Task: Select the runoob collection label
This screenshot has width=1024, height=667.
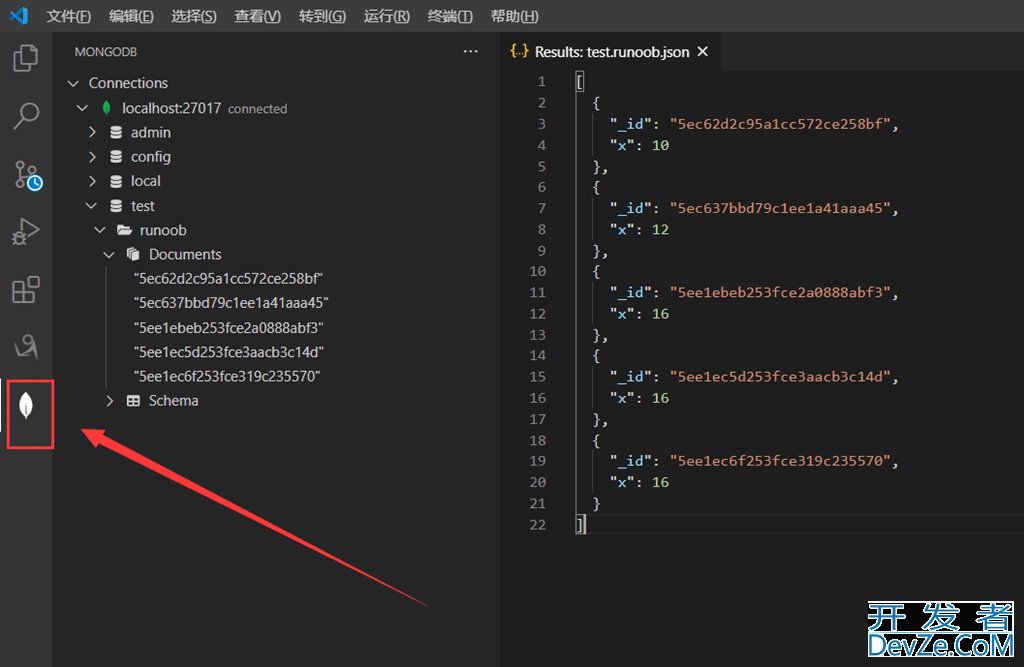Action: point(163,231)
